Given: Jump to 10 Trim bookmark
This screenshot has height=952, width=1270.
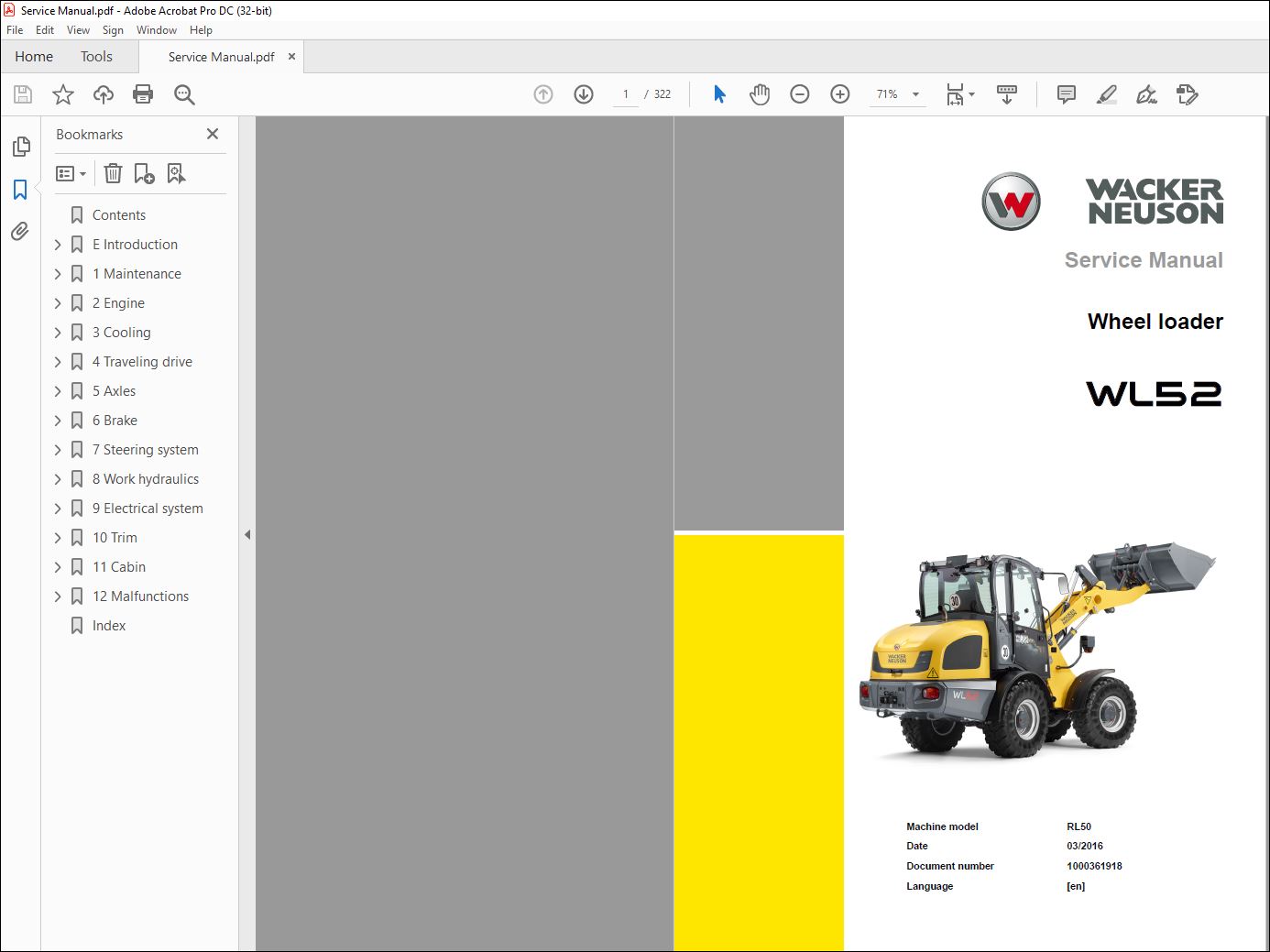Looking at the screenshot, I should click(115, 538).
